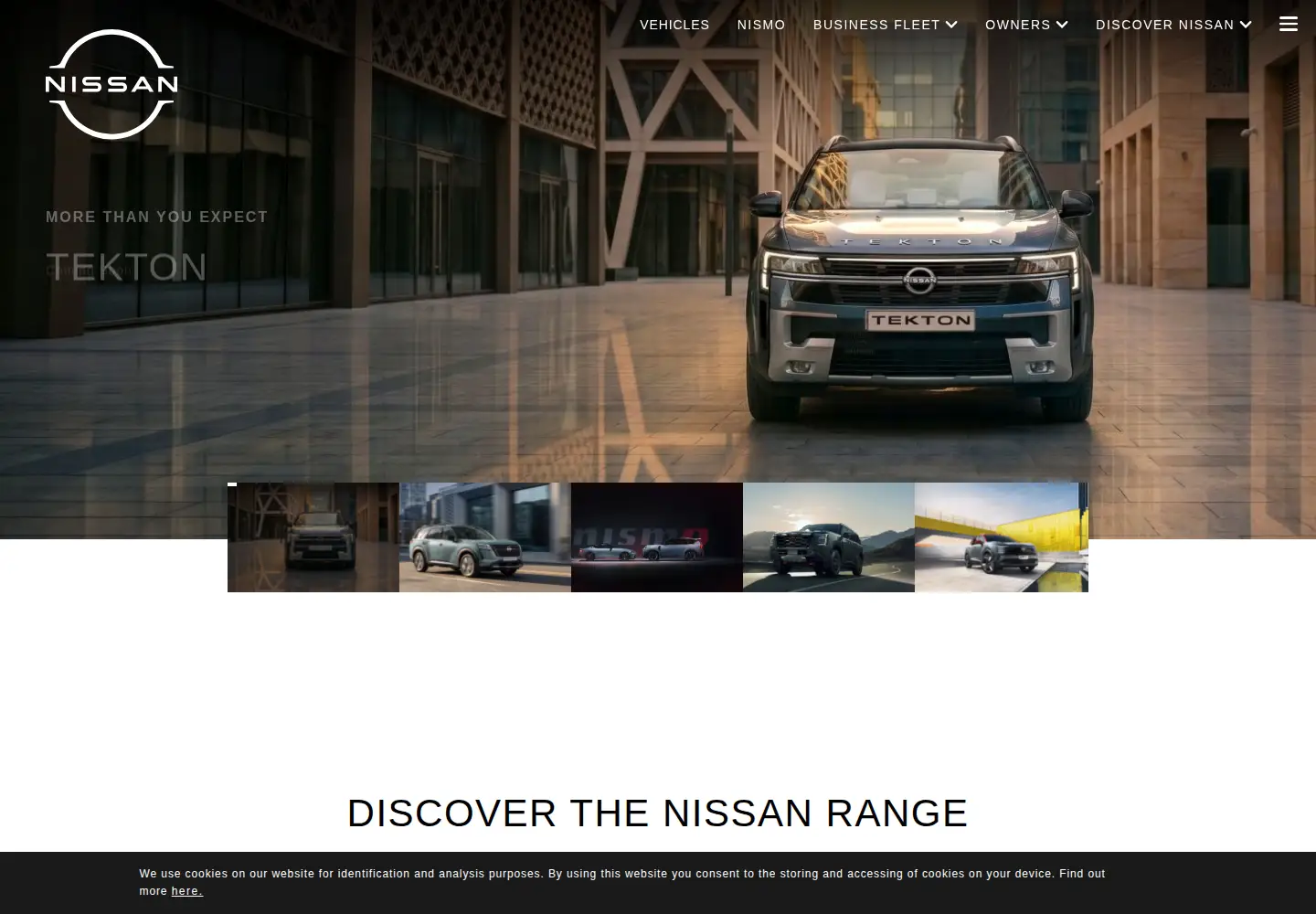Expand the Business Fleet dropdown
The image size is (1316, 914).
(x=886, y=25)
